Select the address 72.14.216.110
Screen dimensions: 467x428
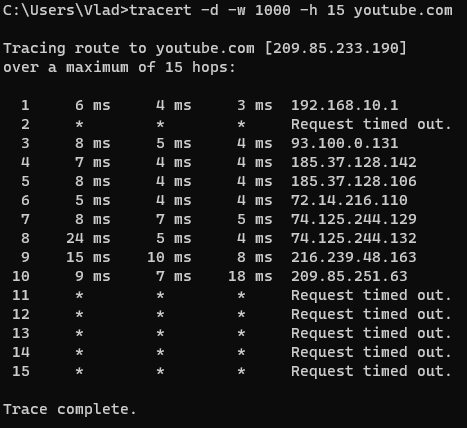(x=349, y=200)
